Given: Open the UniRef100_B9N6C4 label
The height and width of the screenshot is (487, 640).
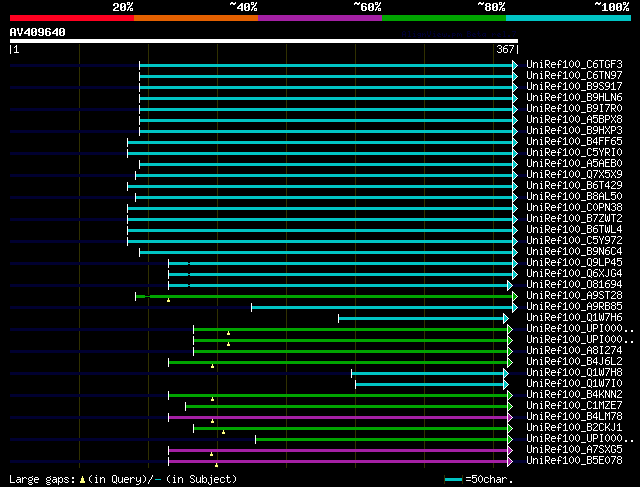Looking at the screenshot, I should [x=574, y=252].
